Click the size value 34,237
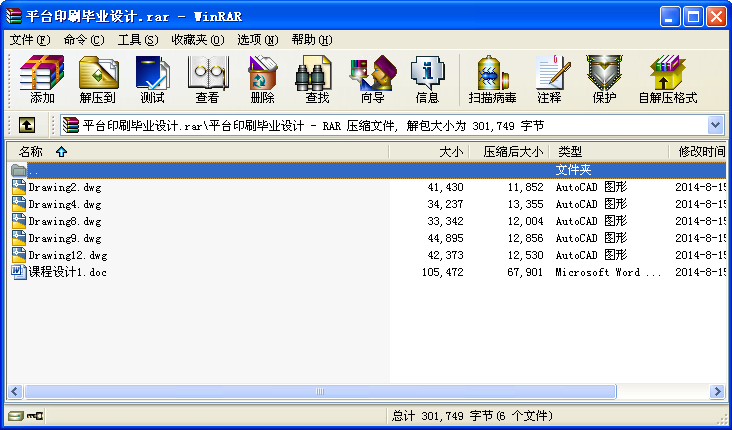This screenshot has width=732, height=430. (x=445, y=204)
